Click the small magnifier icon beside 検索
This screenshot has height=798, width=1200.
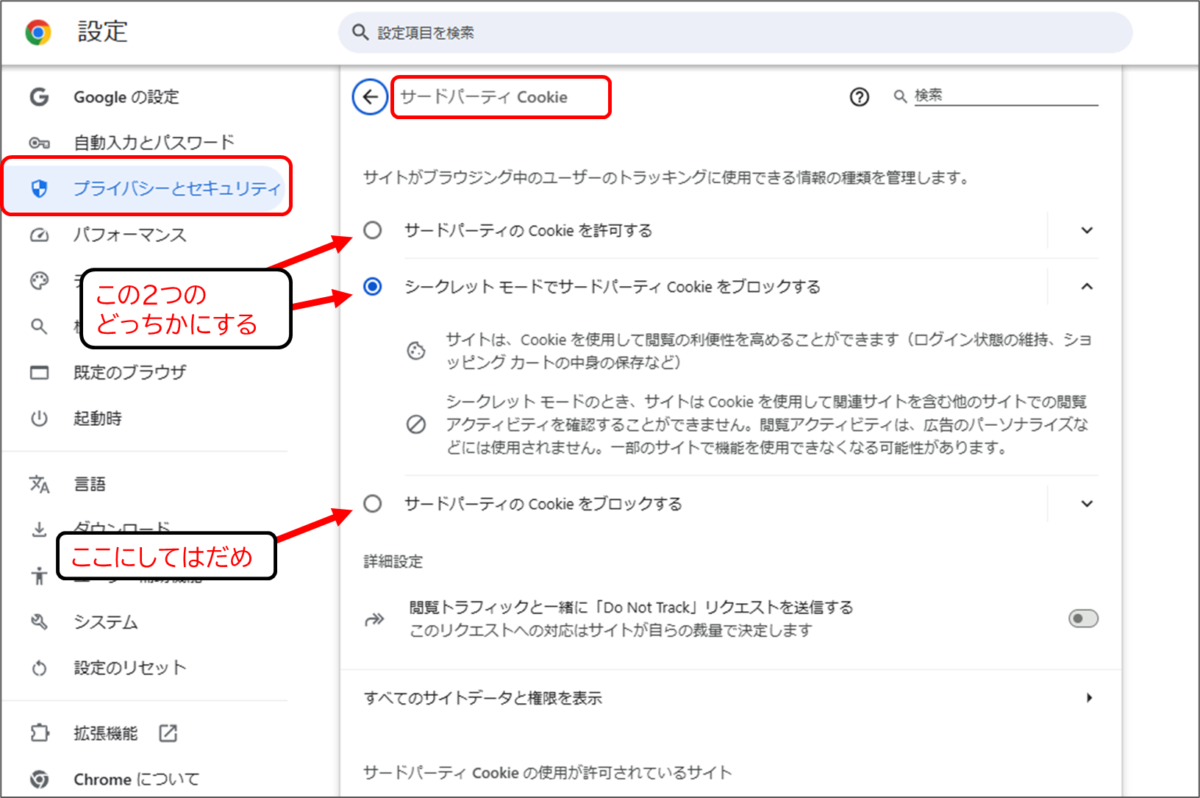[900, 97]
